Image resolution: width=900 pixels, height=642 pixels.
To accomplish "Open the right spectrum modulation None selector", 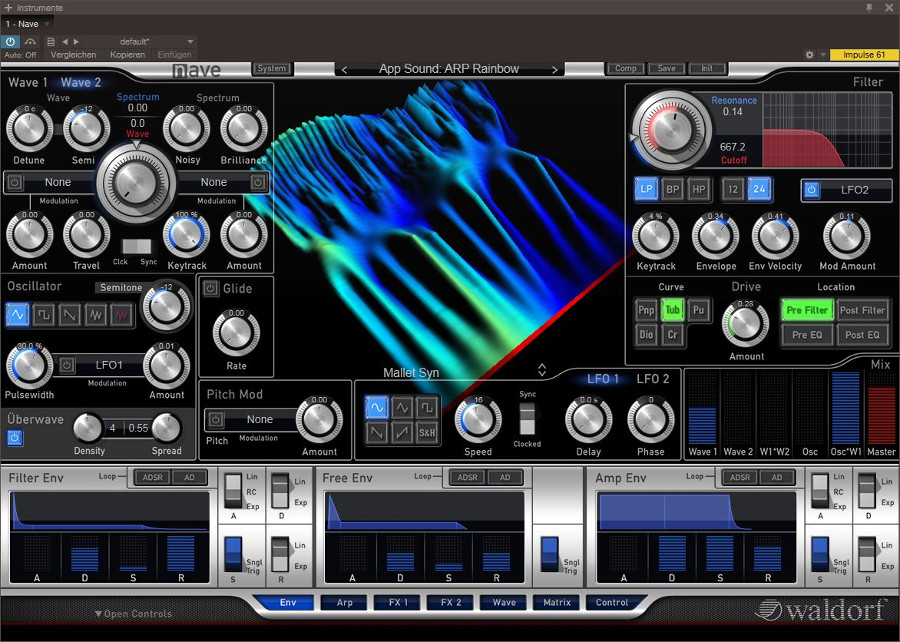I will tap(214, 182).
